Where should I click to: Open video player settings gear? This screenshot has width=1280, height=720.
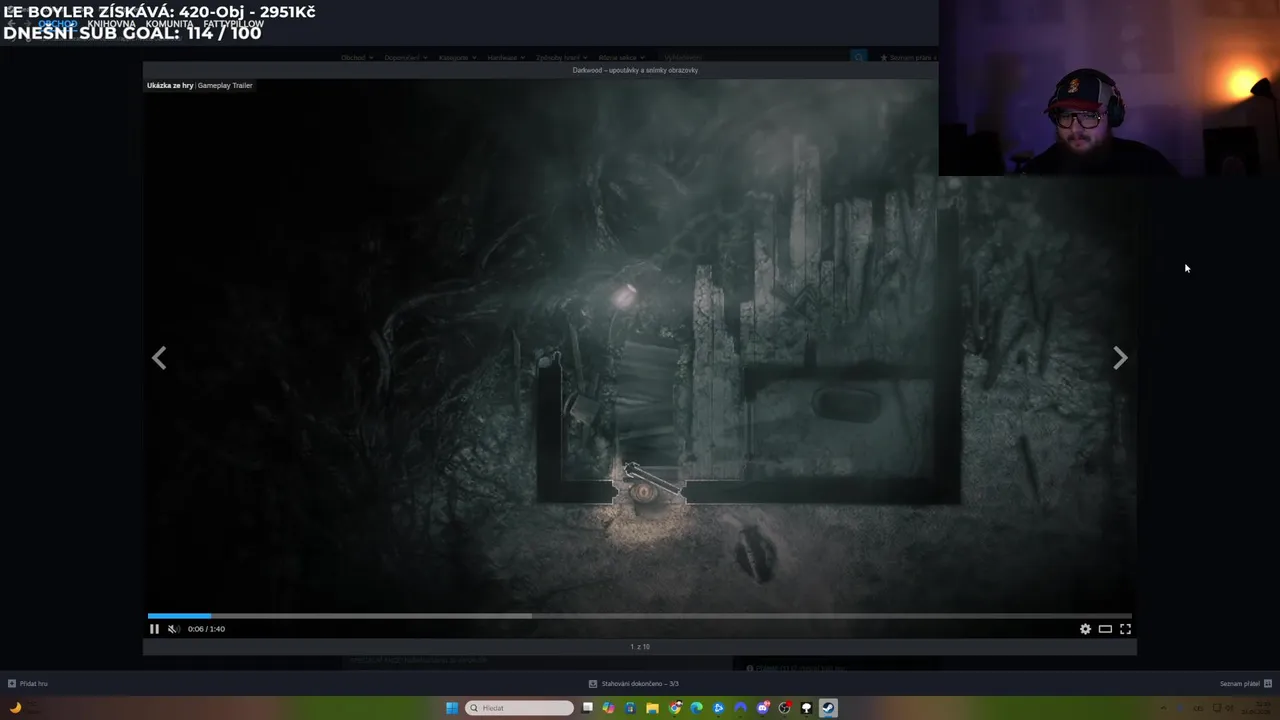tap(1085, 629)
